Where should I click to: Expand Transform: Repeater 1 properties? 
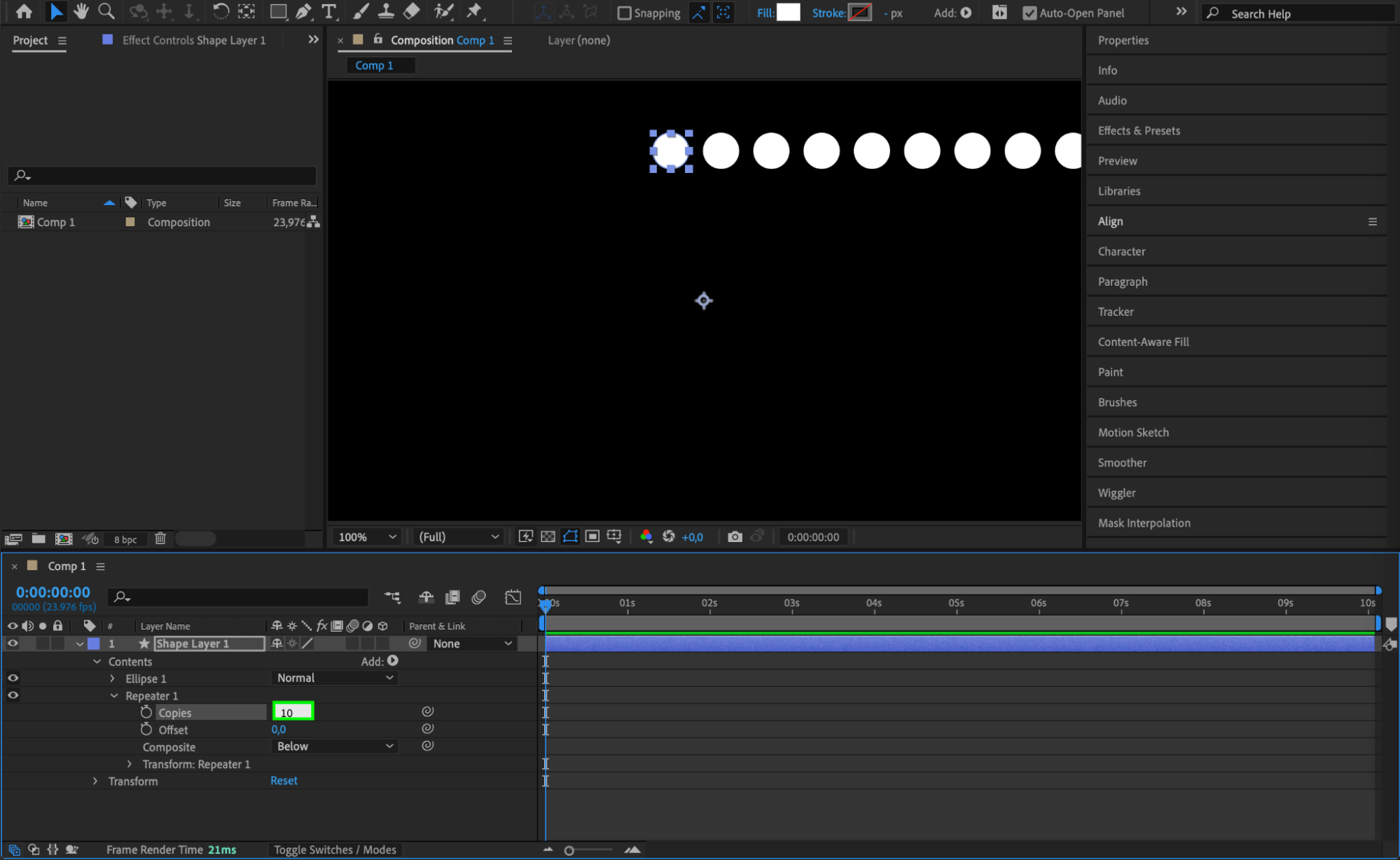(129, 764)
